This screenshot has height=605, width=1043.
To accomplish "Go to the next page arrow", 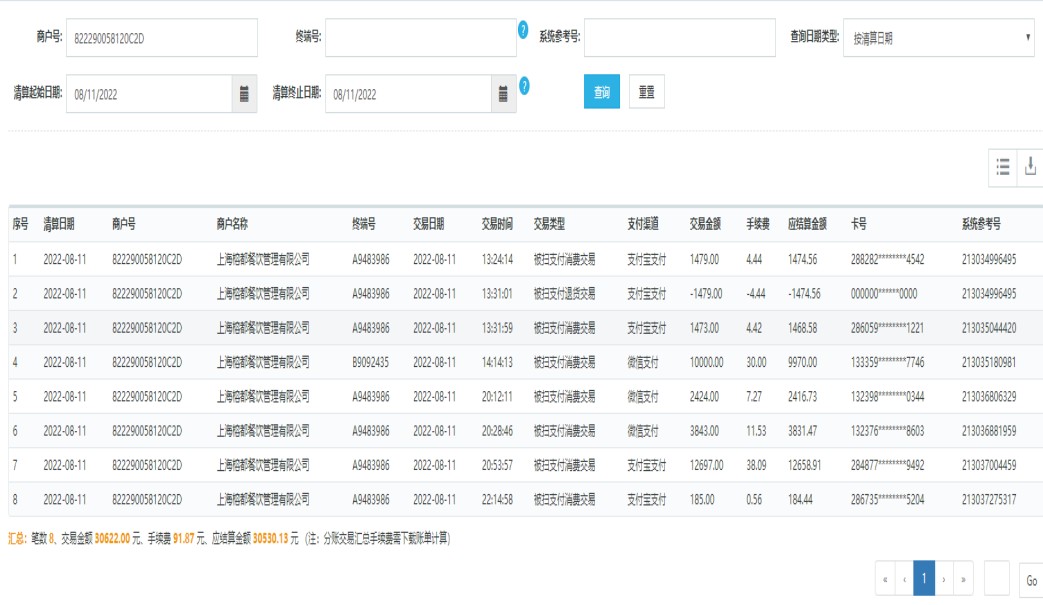I will click(x=945, y=579).
